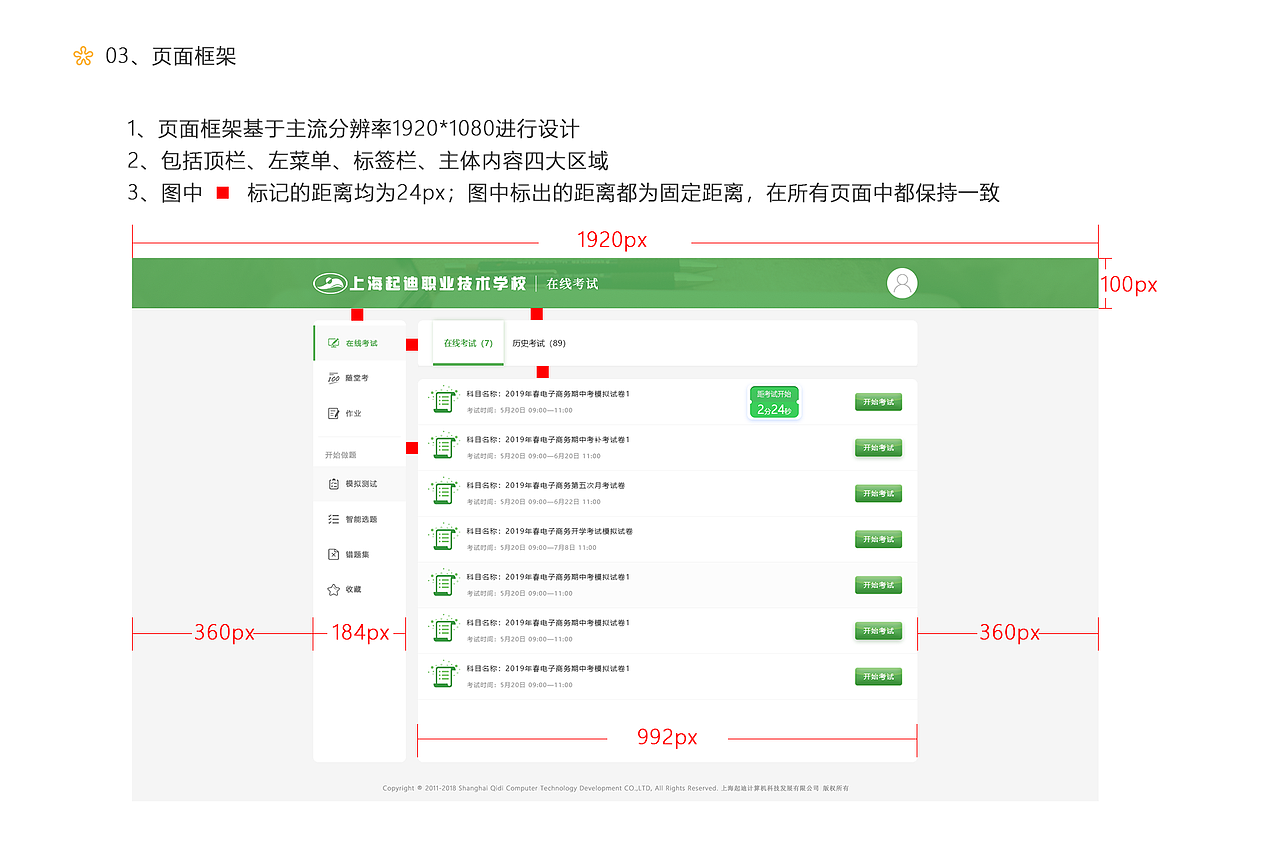Screen dimensions: 1280x850
Task: Click the 距考试开始 2分24秒 countdown badge
Action: [774, 402]
